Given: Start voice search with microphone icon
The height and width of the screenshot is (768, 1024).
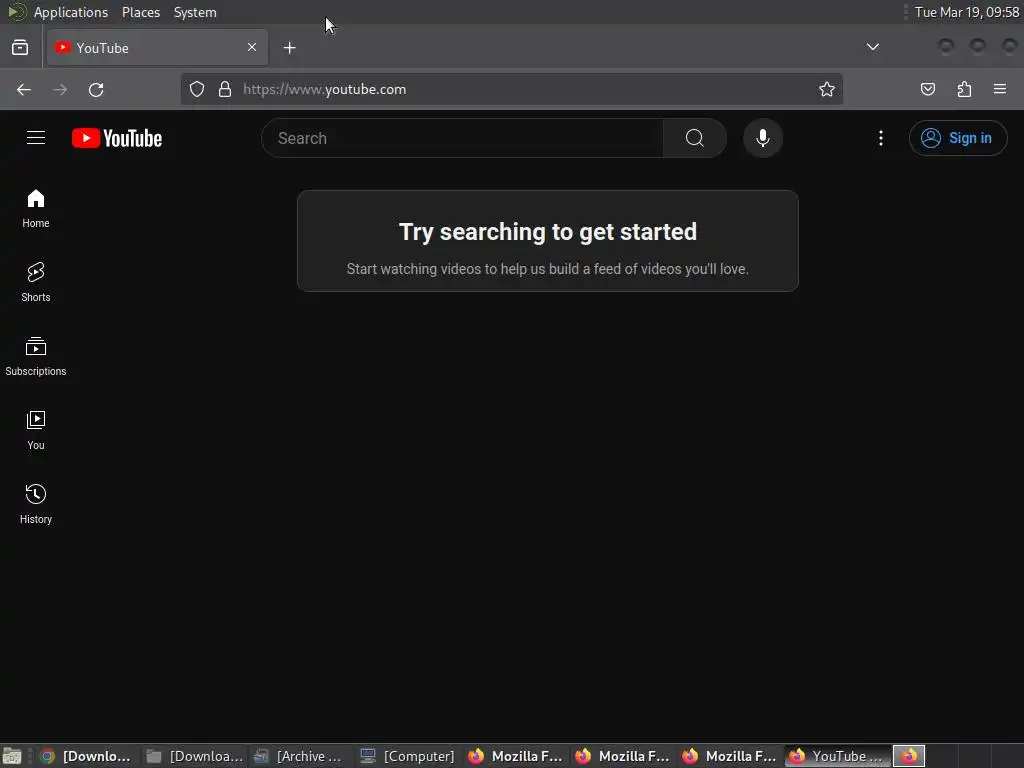Looking at the screenshot, I should tap(763, 138).
